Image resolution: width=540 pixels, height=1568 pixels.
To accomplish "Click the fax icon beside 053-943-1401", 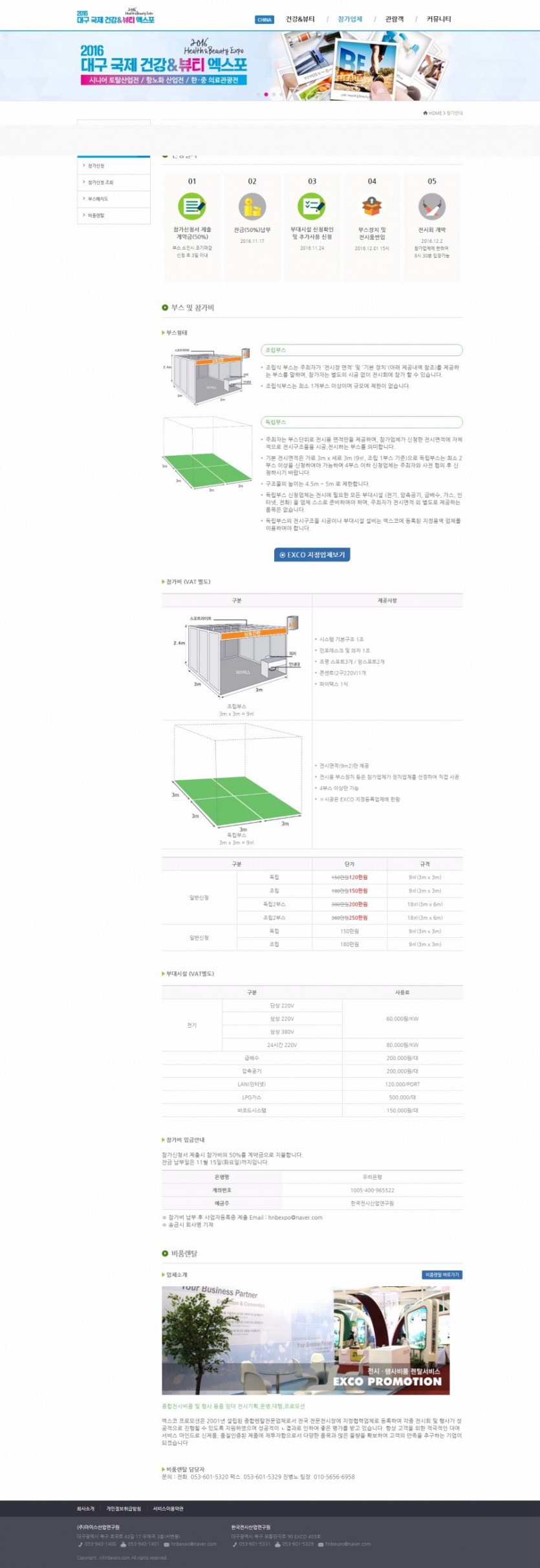I will [x=124, y=1544].
